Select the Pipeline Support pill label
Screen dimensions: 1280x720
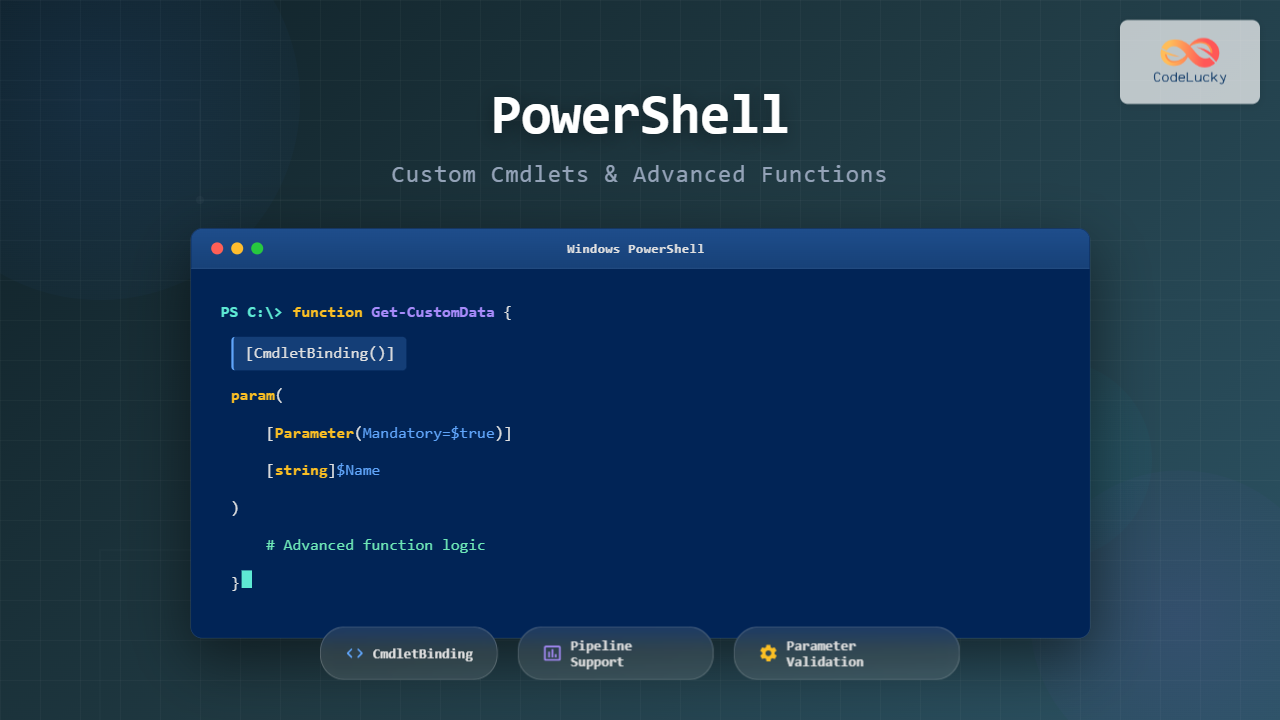(x=601, y=654)
